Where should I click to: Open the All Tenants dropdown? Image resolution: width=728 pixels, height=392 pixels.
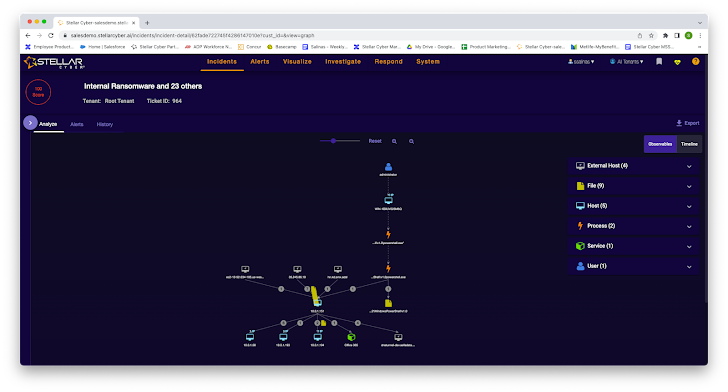point(626,61)
